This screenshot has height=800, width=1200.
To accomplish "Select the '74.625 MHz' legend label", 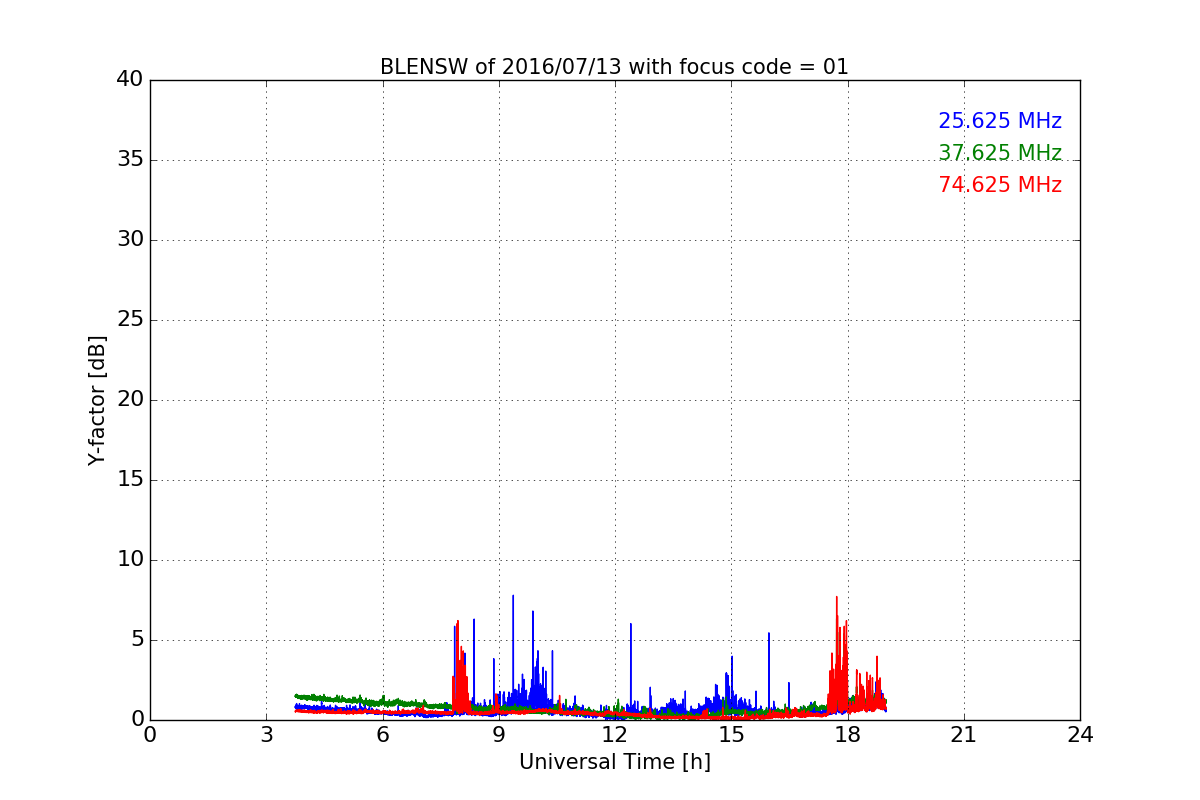I will pos(1000,185).
